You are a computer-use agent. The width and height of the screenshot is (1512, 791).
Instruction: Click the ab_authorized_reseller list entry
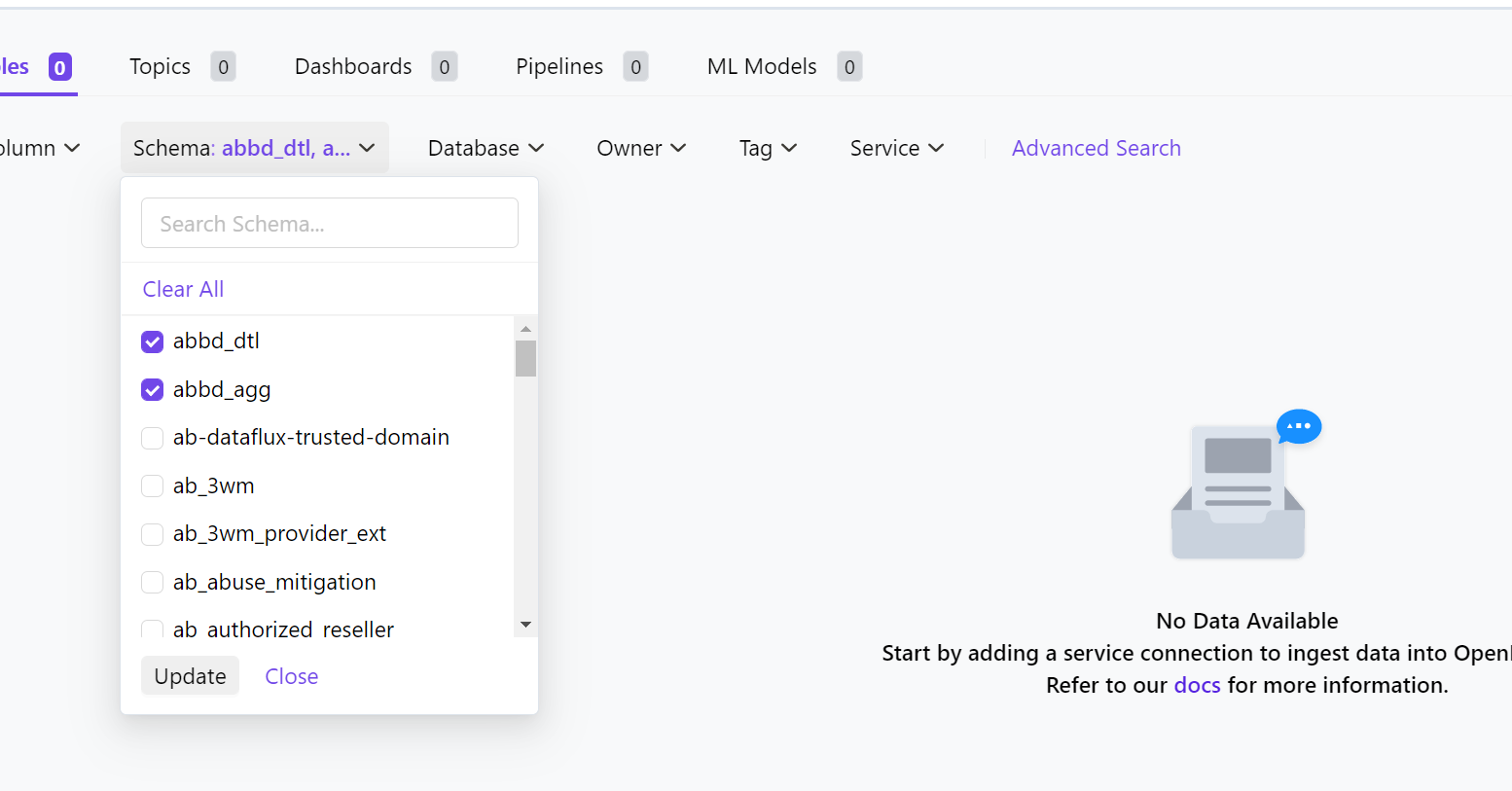(317, 629)
